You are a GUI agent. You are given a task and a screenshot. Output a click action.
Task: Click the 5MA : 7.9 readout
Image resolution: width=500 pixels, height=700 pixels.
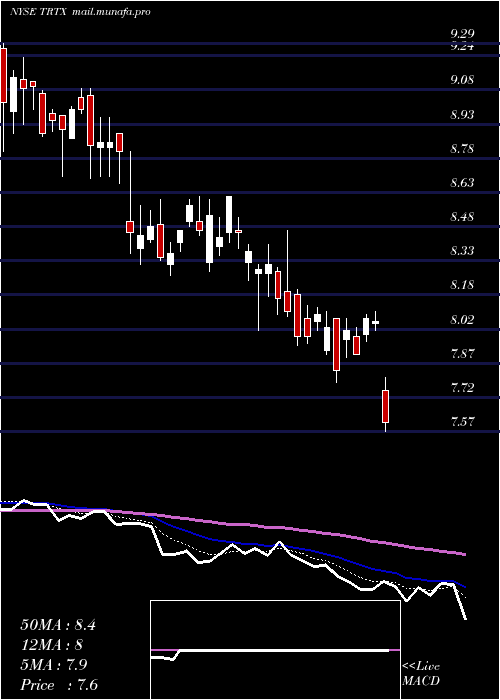click(x=54, y=665)
